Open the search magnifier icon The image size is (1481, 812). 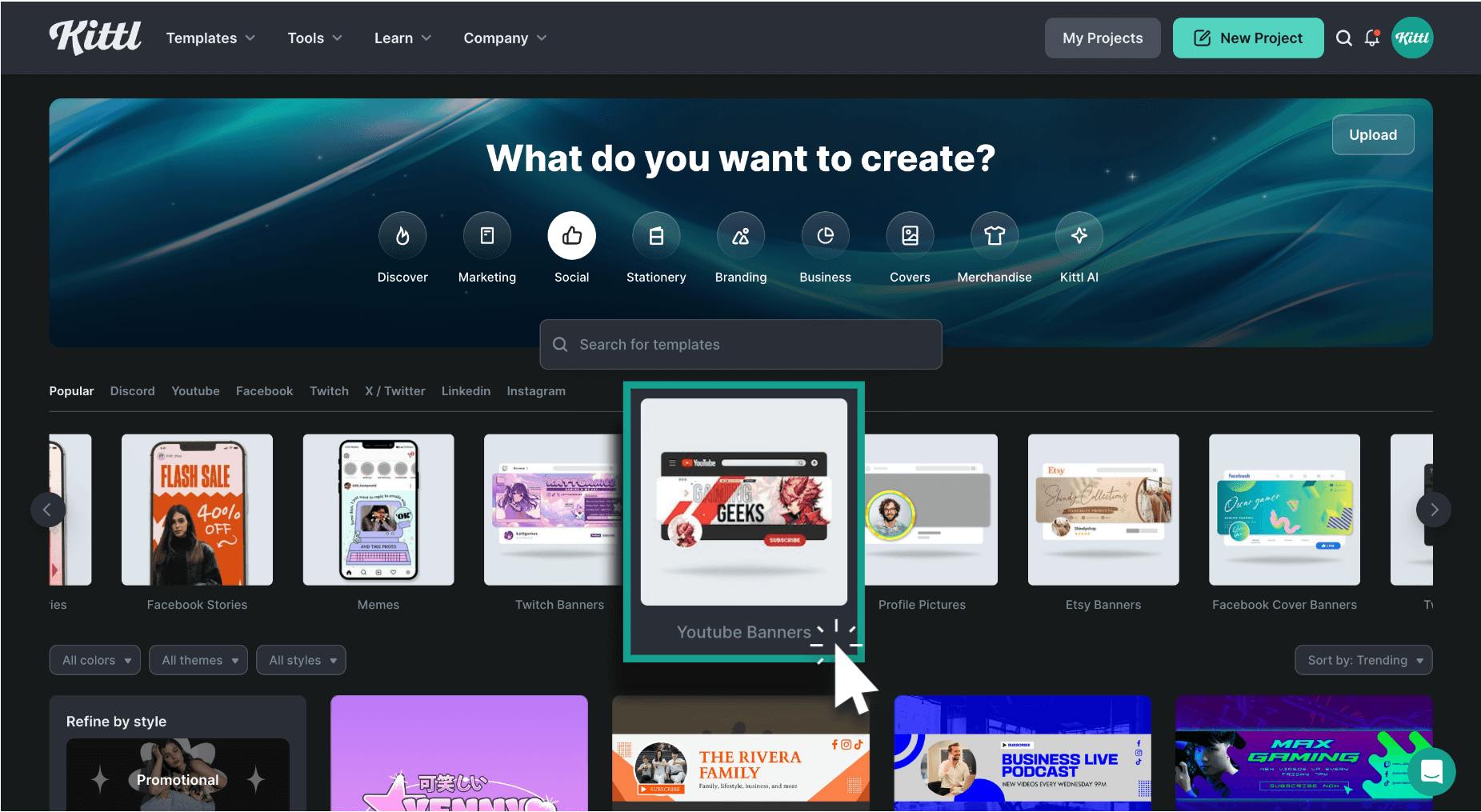[x=1344, y=38]
